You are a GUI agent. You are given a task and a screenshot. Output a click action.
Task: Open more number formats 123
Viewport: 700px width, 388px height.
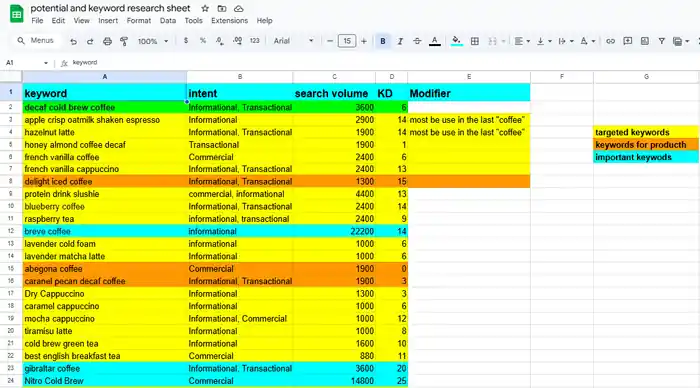click(x=254, y=41)
